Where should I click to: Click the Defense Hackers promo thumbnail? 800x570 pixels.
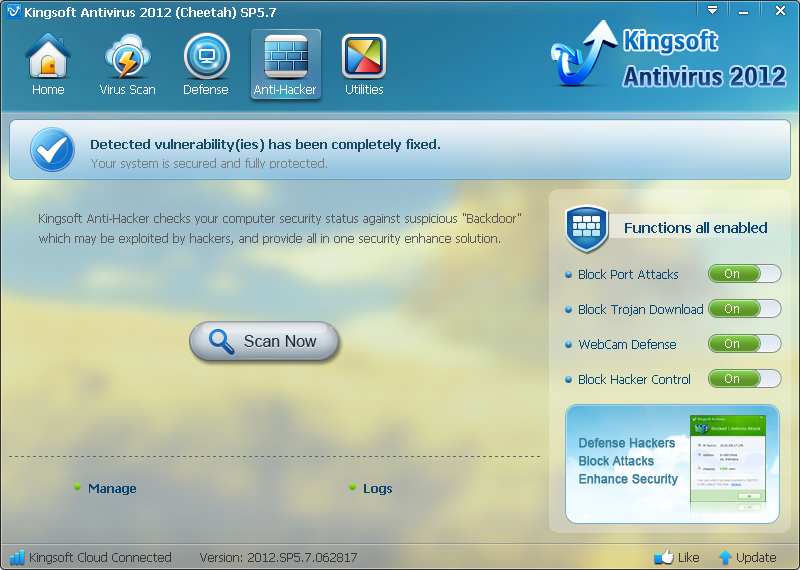[672, 463]
